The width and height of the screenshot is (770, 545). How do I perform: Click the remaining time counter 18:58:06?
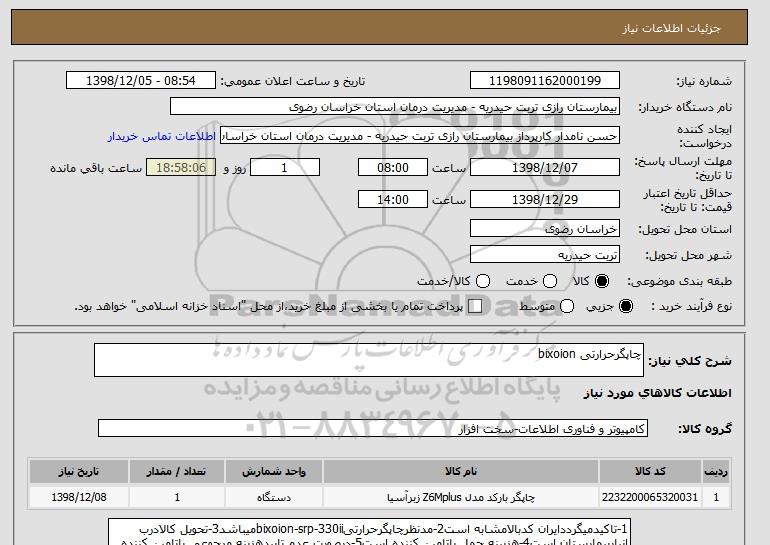[x=181, y=167]
